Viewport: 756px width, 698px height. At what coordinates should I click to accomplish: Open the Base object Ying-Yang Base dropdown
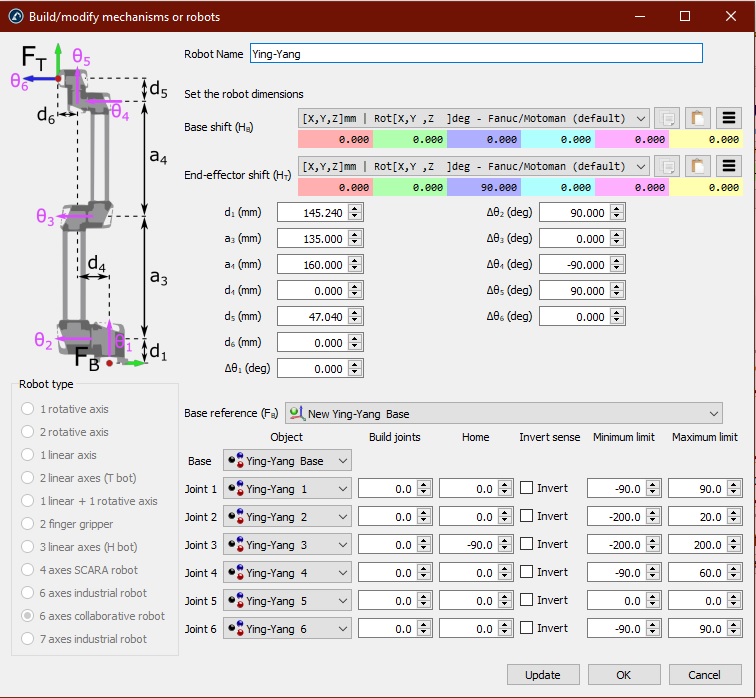click(287, 460)
